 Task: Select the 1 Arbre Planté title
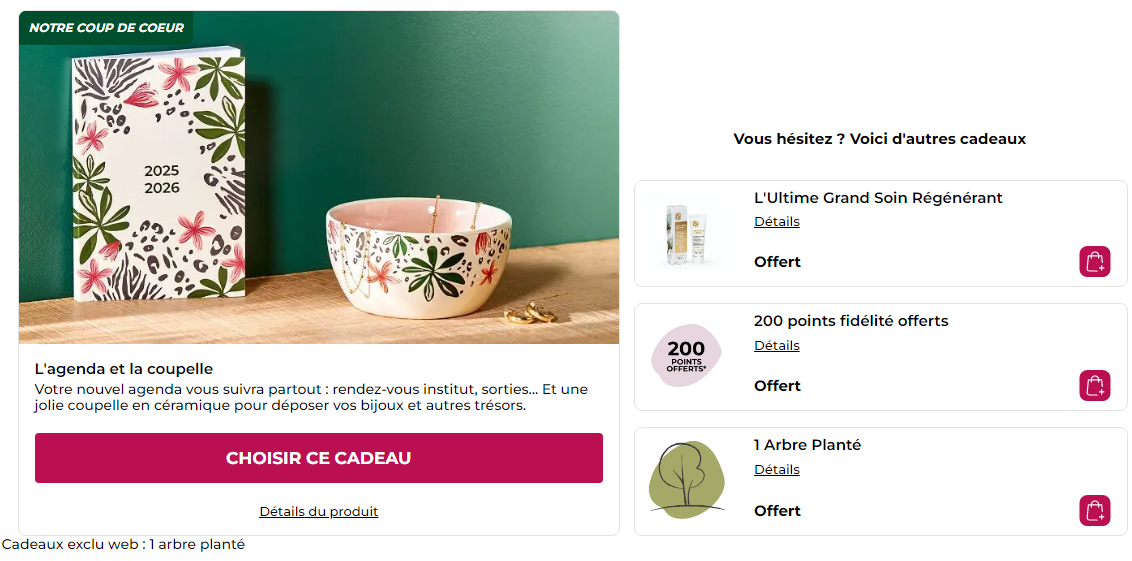[x=807, y=445]
